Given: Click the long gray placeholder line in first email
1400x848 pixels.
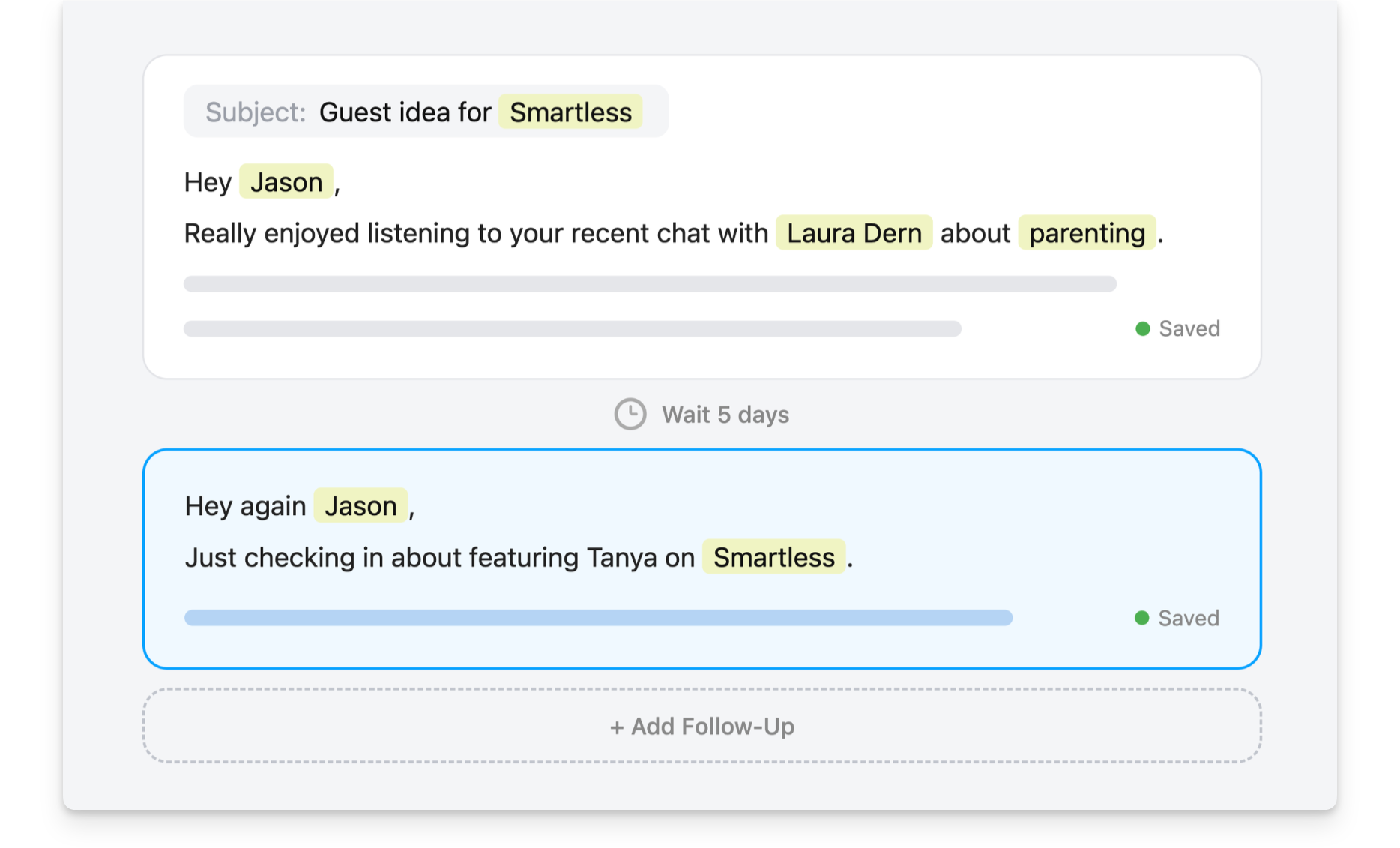Looking at the screenshot, I should point(650,284).
